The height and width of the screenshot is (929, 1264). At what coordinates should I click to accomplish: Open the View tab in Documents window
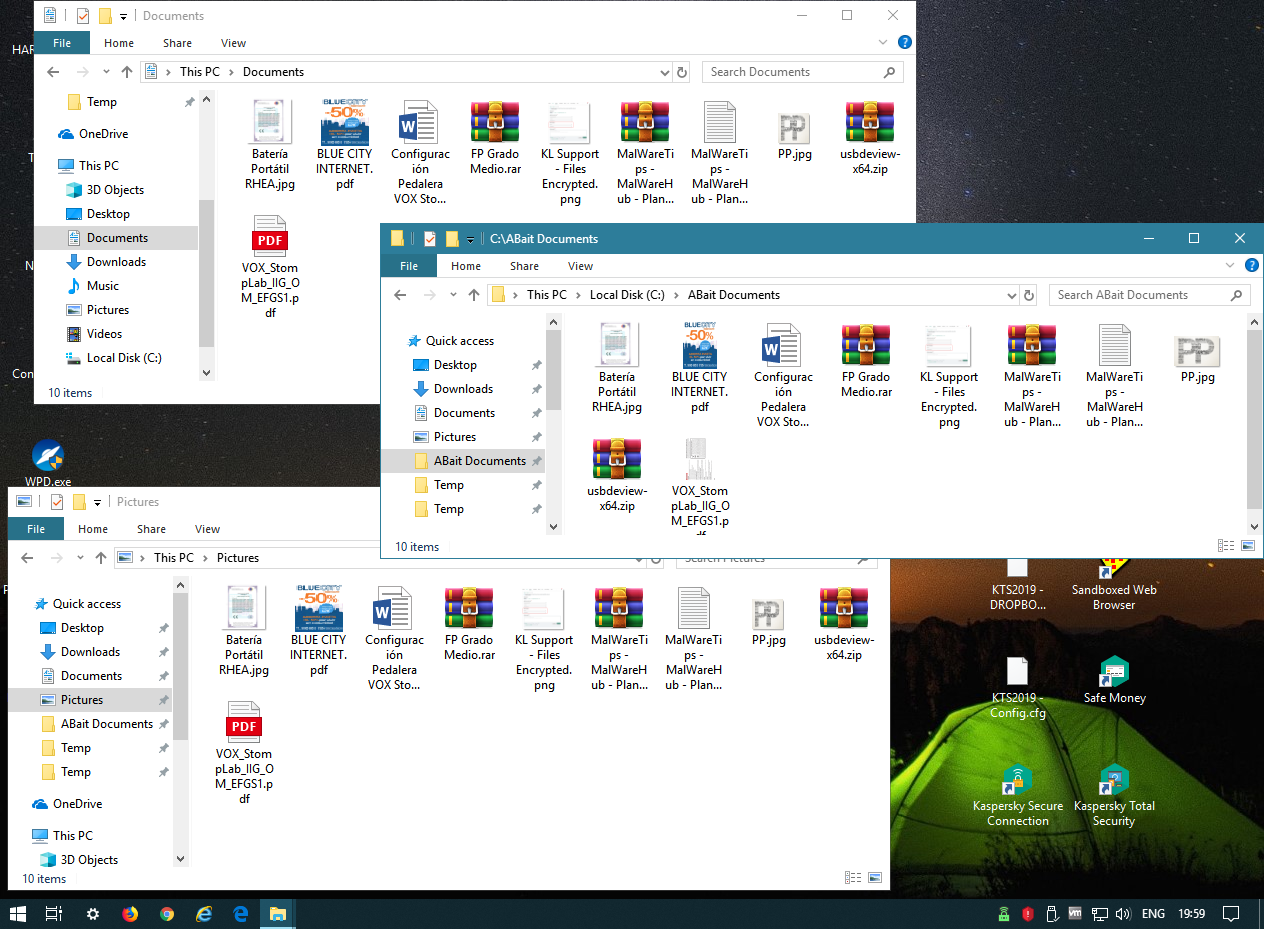233,43
